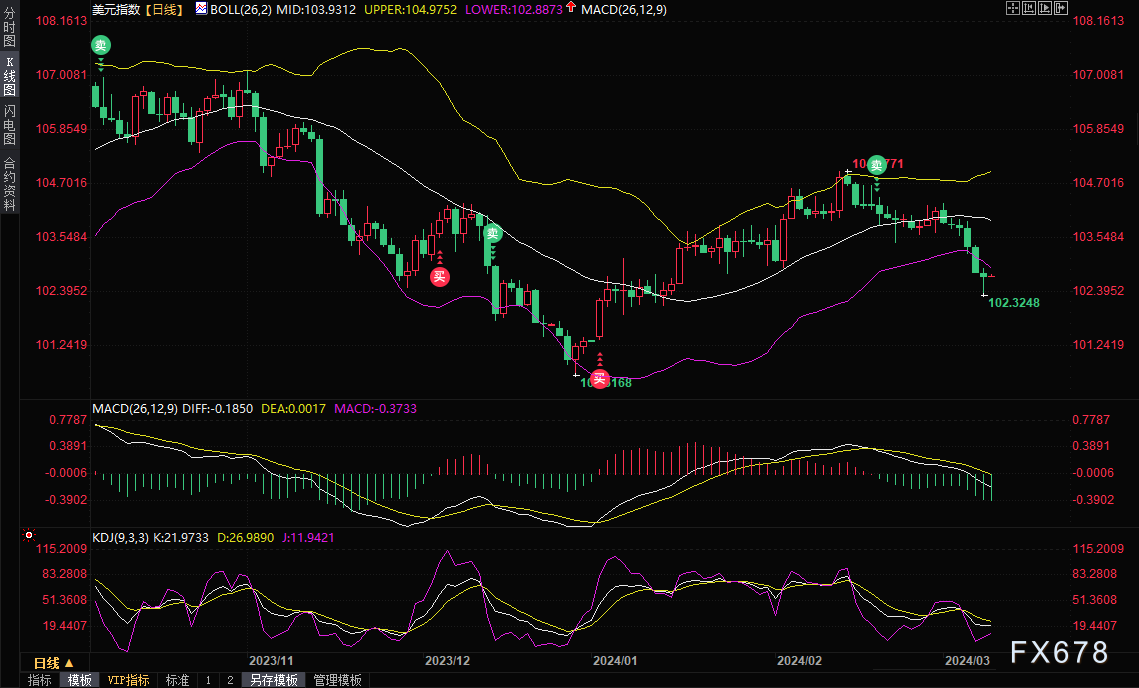Click the UPPER:104.9752 value
Viewport: 1139px width, 688px height.
(410, 9)
